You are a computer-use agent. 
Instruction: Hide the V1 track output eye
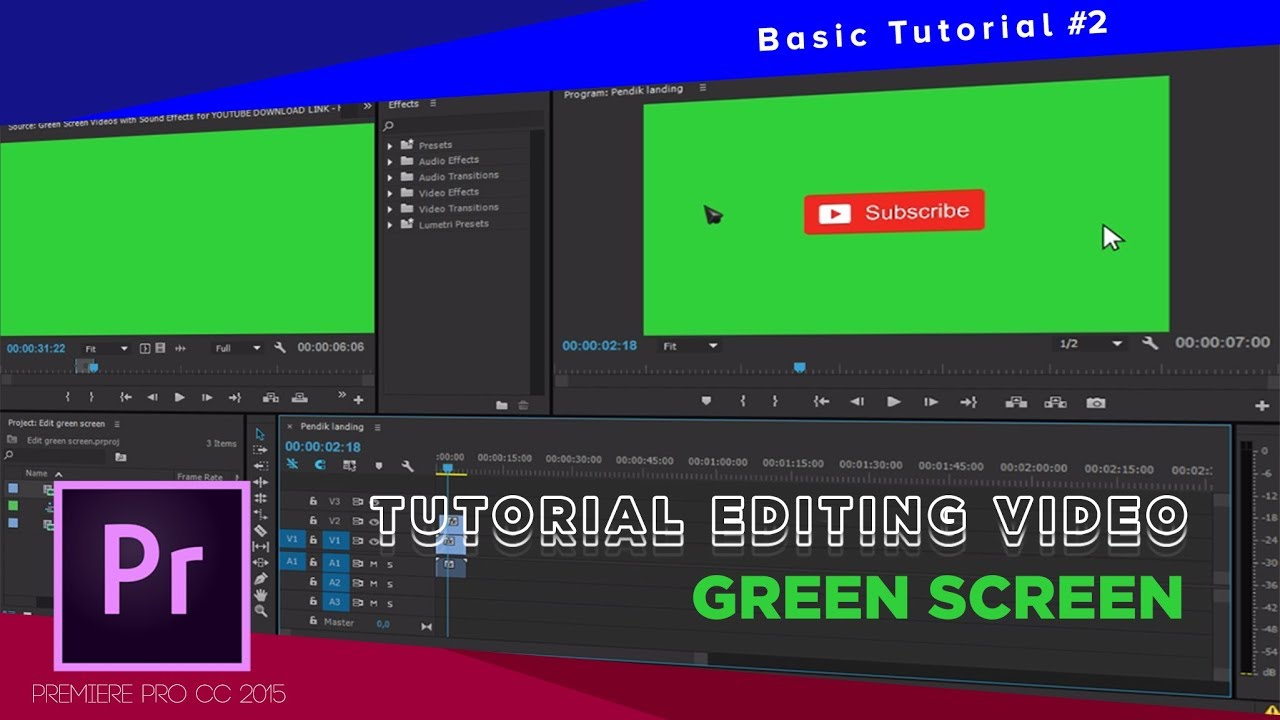click(x=375, y=541)
